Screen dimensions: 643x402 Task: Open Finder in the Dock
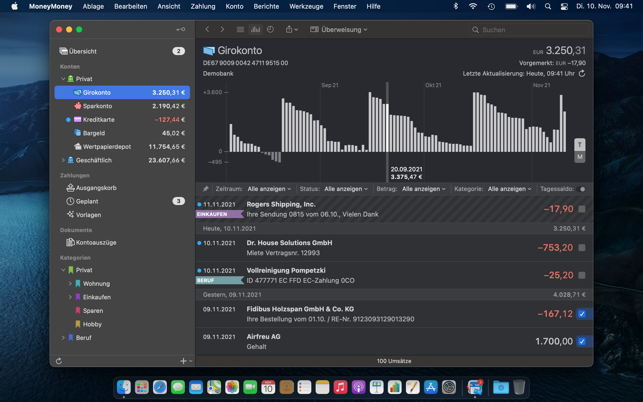(123, 387)
